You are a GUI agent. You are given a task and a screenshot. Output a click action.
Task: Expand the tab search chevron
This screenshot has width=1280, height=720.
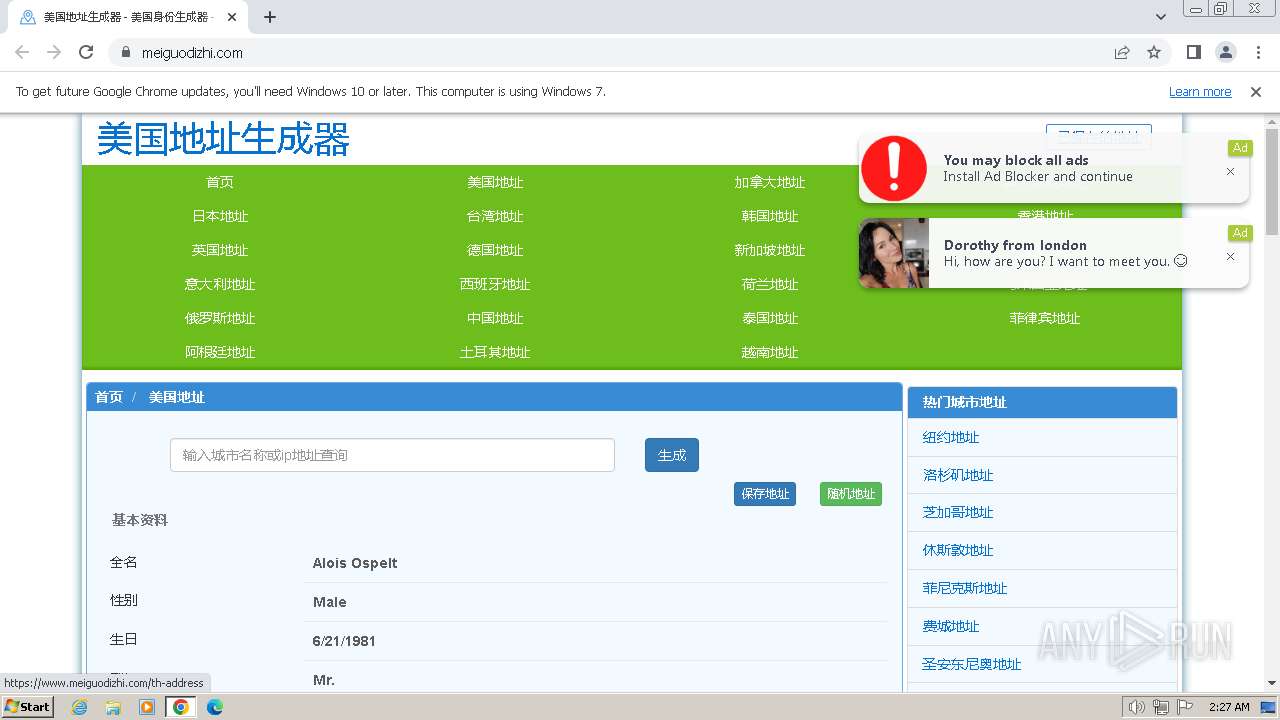1161,17
